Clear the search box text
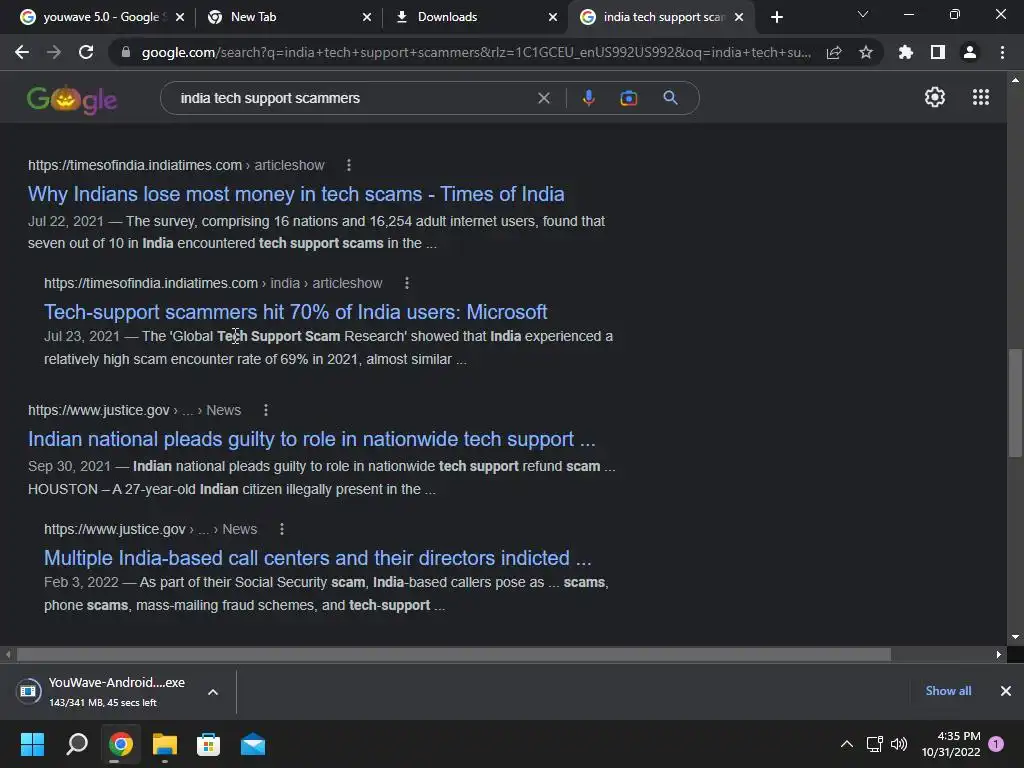Viewport: 1024px width, 768px height. pyautogui.click(x=543, y=98)
